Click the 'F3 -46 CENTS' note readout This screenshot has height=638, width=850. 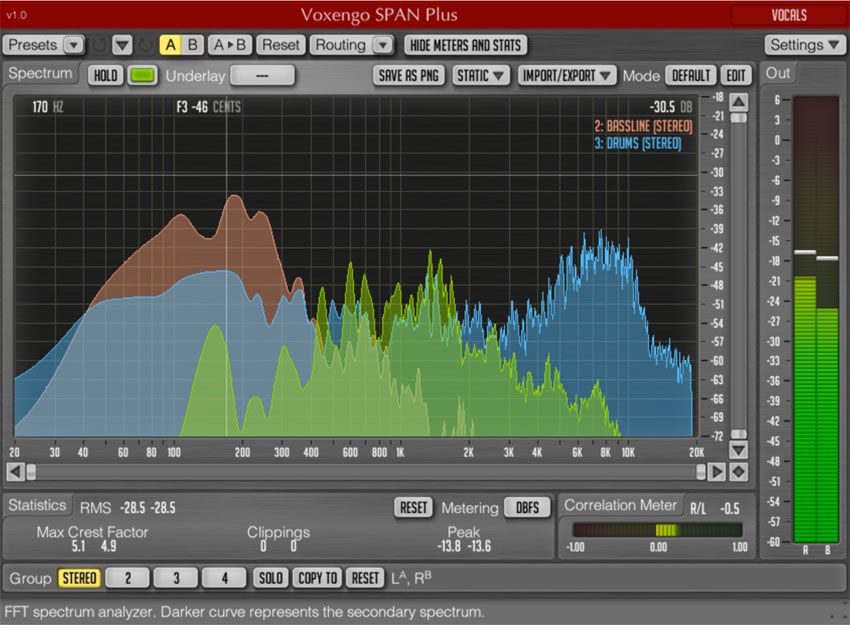(208, 107)
